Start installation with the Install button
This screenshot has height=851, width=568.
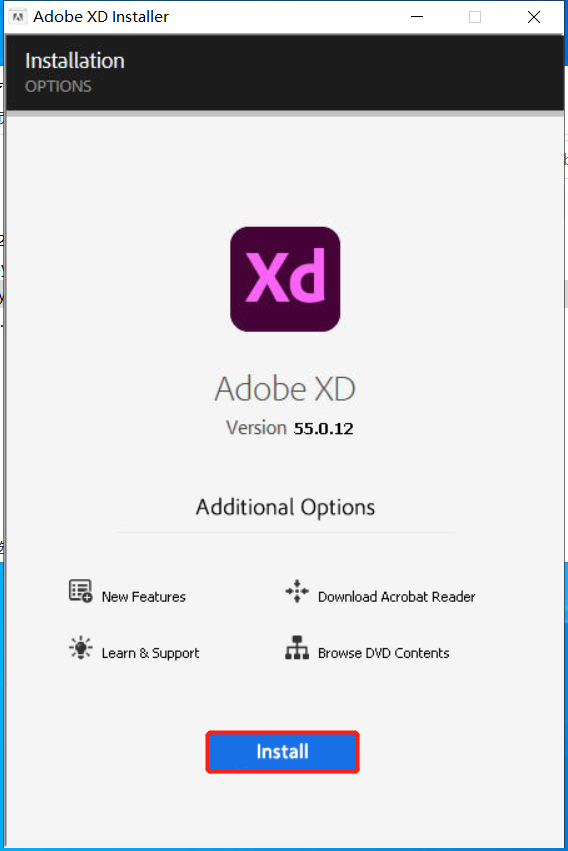(283, 752)
